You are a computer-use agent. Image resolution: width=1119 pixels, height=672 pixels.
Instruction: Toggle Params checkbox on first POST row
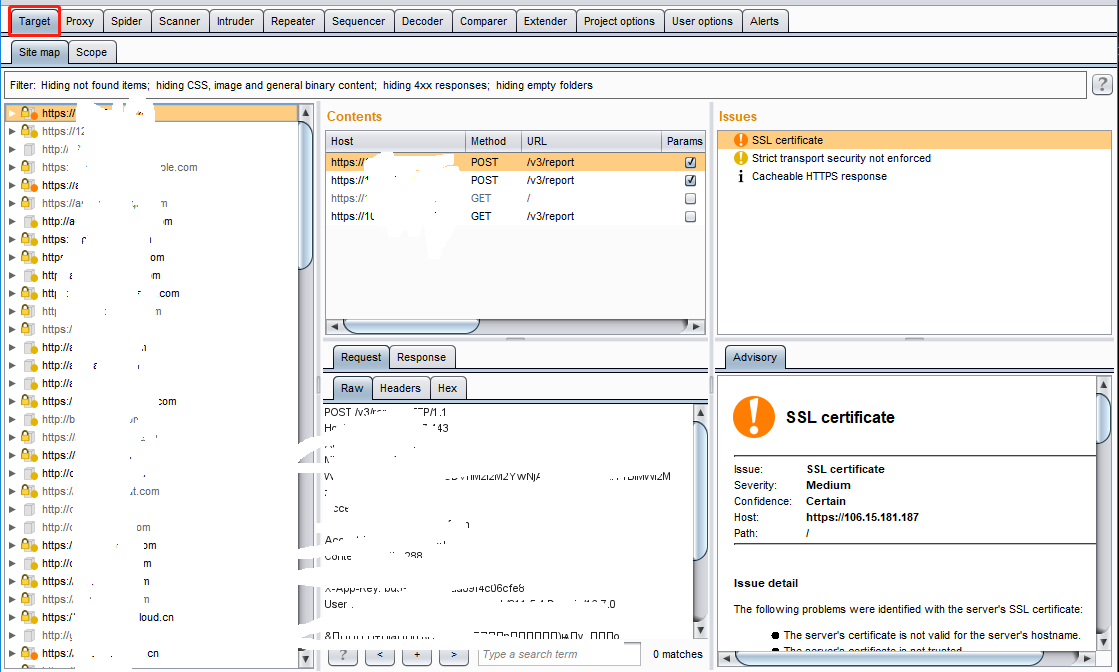[x=690, y=162]
